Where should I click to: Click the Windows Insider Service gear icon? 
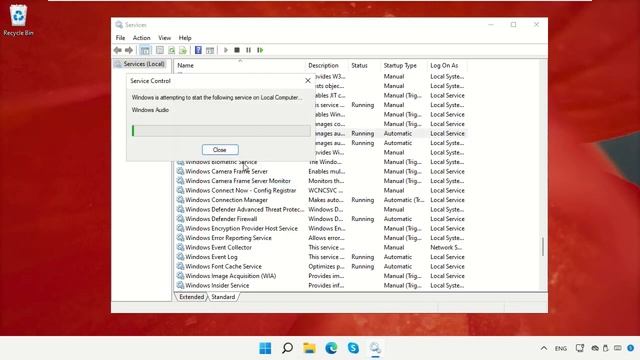pos(180,285)
